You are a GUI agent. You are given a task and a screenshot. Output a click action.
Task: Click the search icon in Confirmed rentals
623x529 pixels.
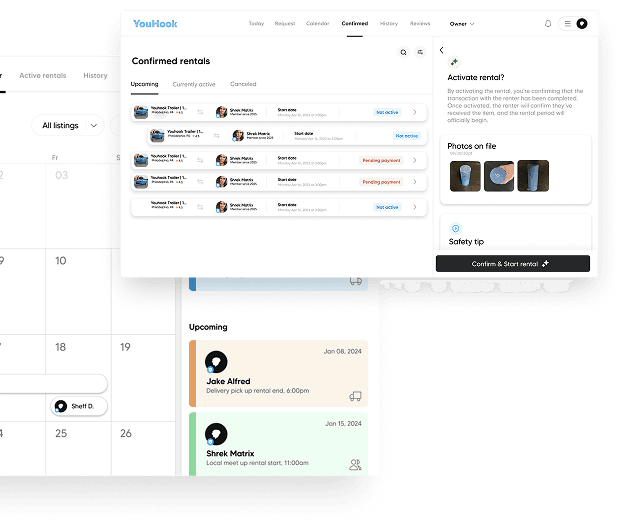pyautogui.click(x=403, y=52)
